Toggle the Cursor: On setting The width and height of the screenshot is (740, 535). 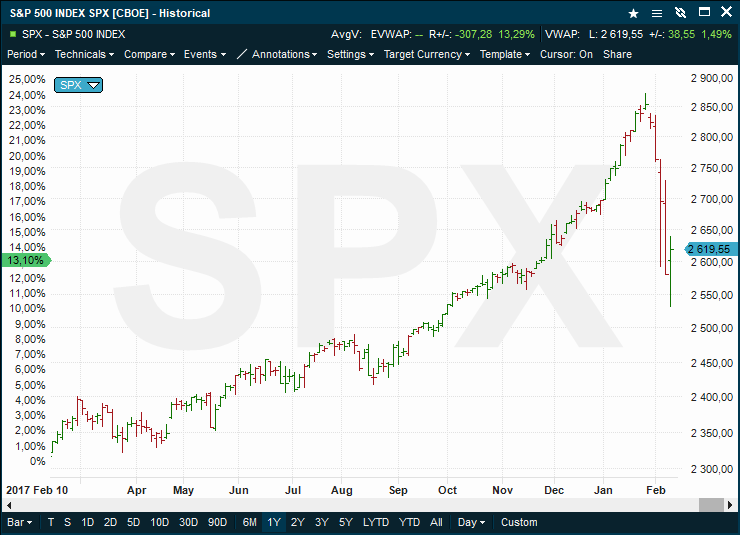click(x=566, y=54)
